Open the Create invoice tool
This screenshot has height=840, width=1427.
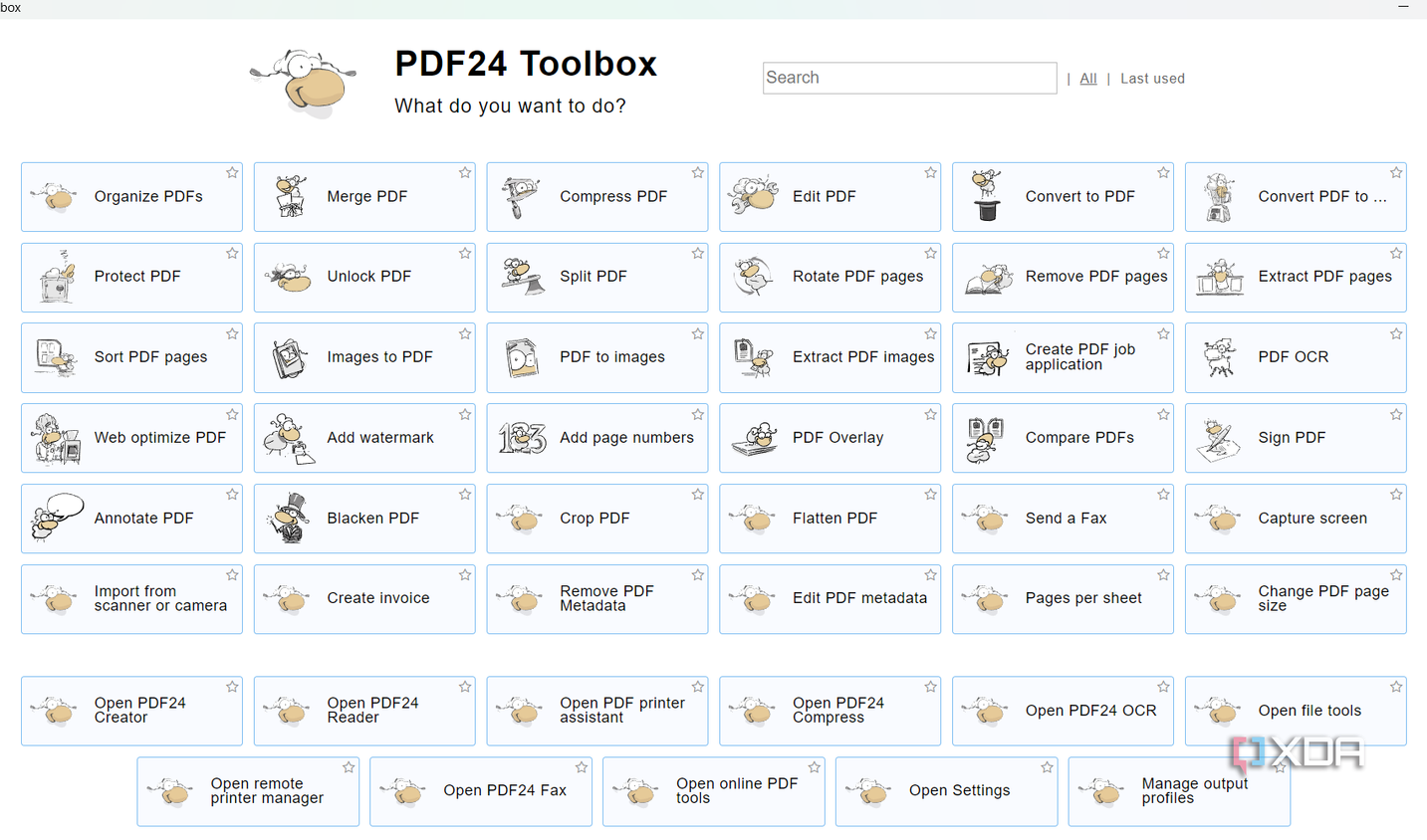[x=364, y=599]
